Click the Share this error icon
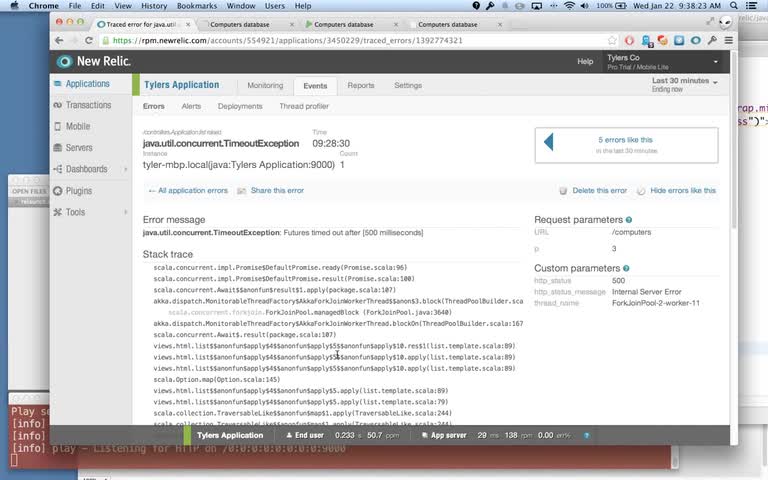The height and width of the screenshot is (480, 768). coord(241,191)
